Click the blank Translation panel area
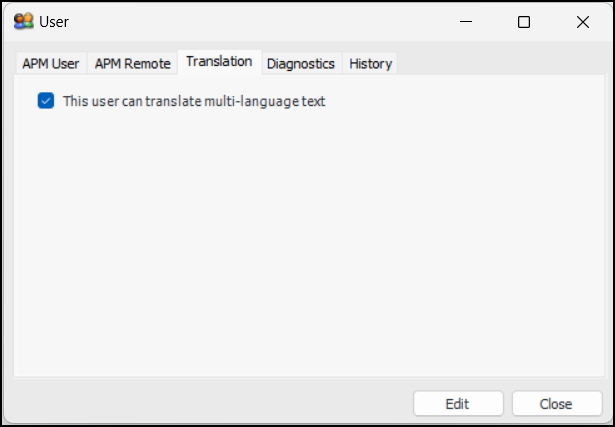The height and width of the screenshot is (427, 615). tap(300, 240)
